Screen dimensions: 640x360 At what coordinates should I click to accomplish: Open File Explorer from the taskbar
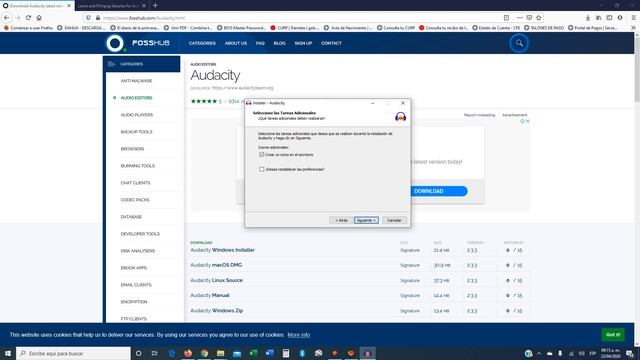[220, 353]
